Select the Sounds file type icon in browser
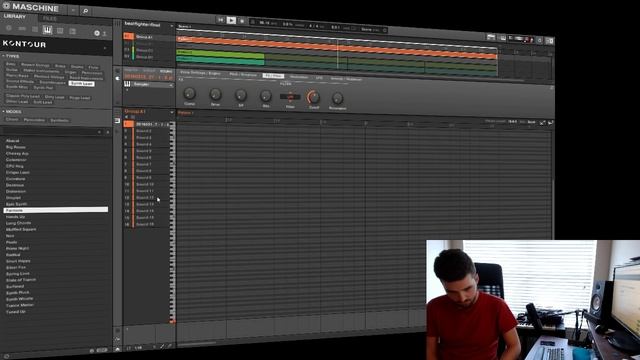The width and height of the screenshot is (640, 360). pos(35,29)
